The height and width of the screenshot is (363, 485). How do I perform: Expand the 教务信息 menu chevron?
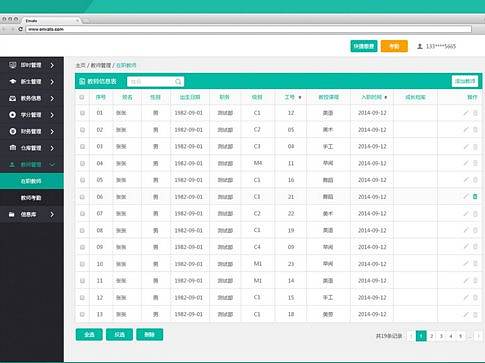52,98
